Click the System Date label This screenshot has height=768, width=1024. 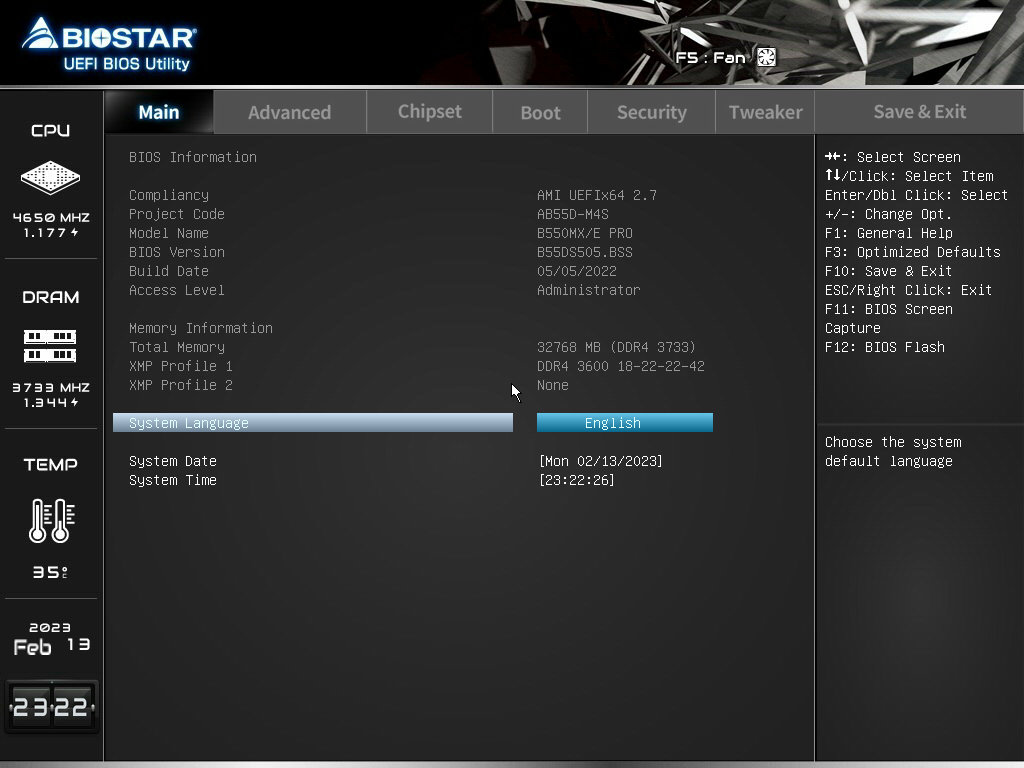pyautogui.click(x=173, y=461)
